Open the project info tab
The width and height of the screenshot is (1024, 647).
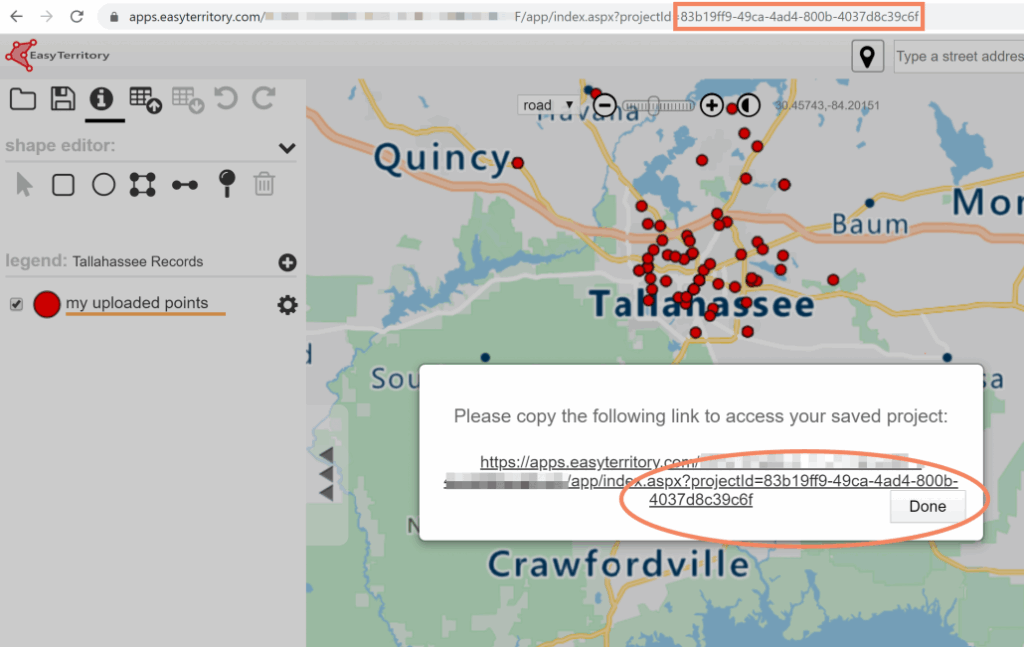tap(102, 98)
